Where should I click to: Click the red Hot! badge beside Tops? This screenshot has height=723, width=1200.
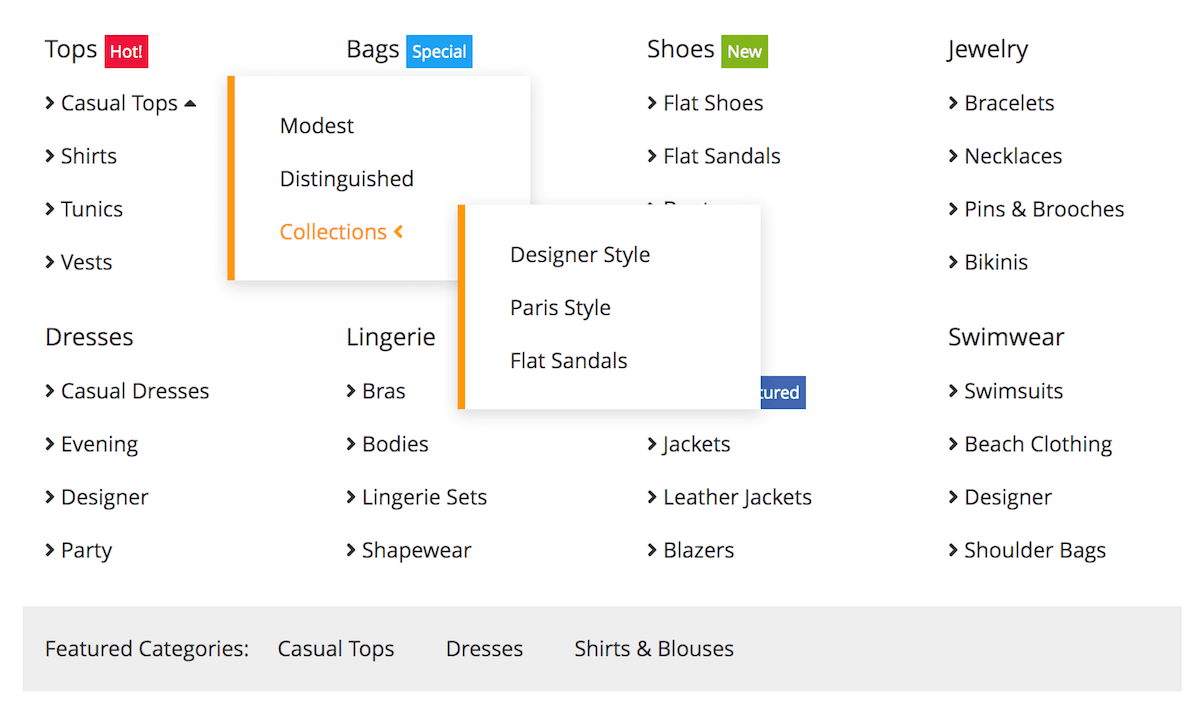(x=126, y=51)
